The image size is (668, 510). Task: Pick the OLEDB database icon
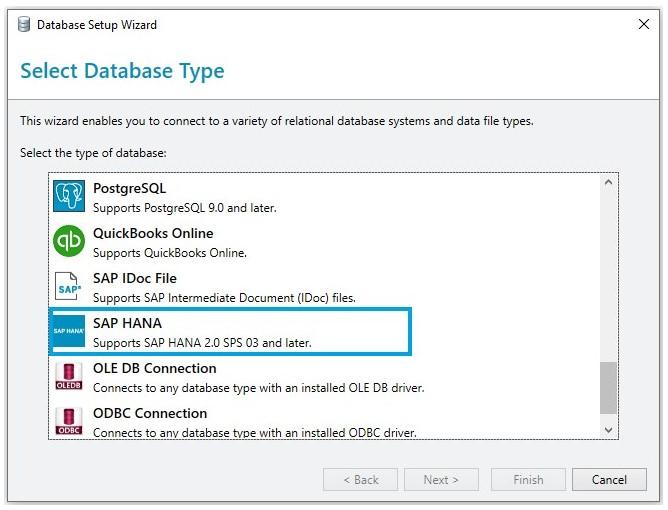tap(69, 376)
